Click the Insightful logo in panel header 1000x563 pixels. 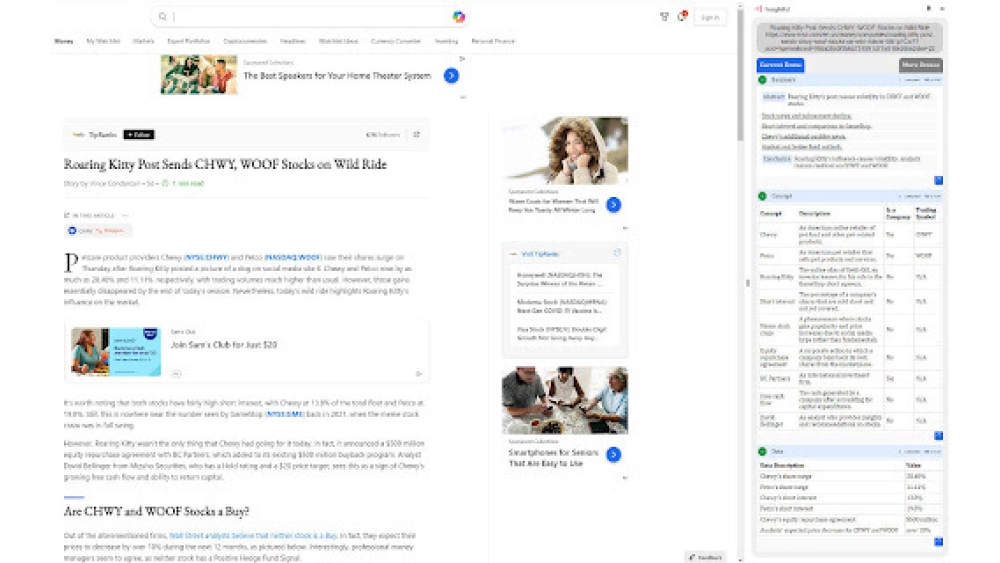click(758, 9)
